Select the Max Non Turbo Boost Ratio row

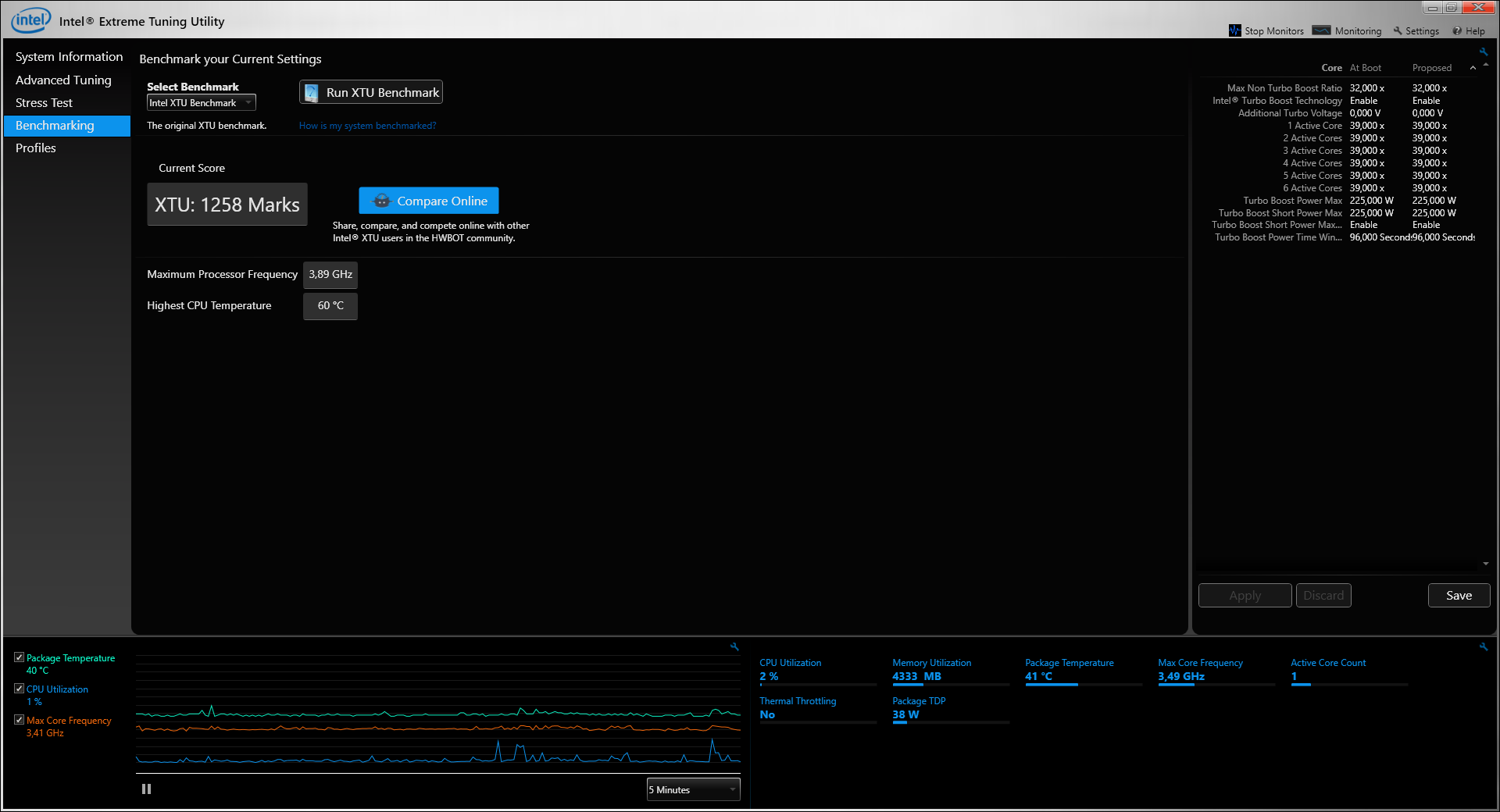click(x=1337, y=88)
